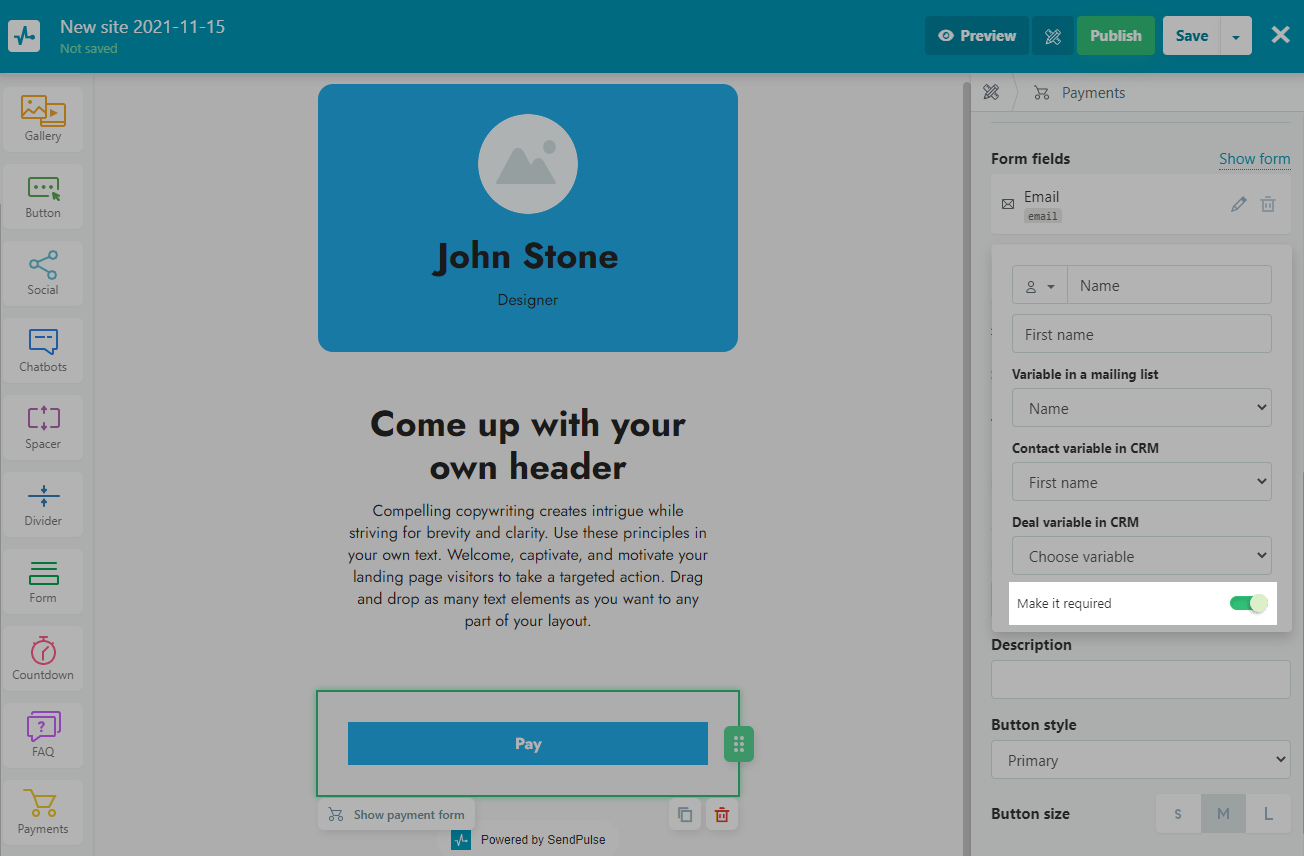Screen dimensions: 1304x856
Task: Set button size to M
Action: [x=1223, y=814]
